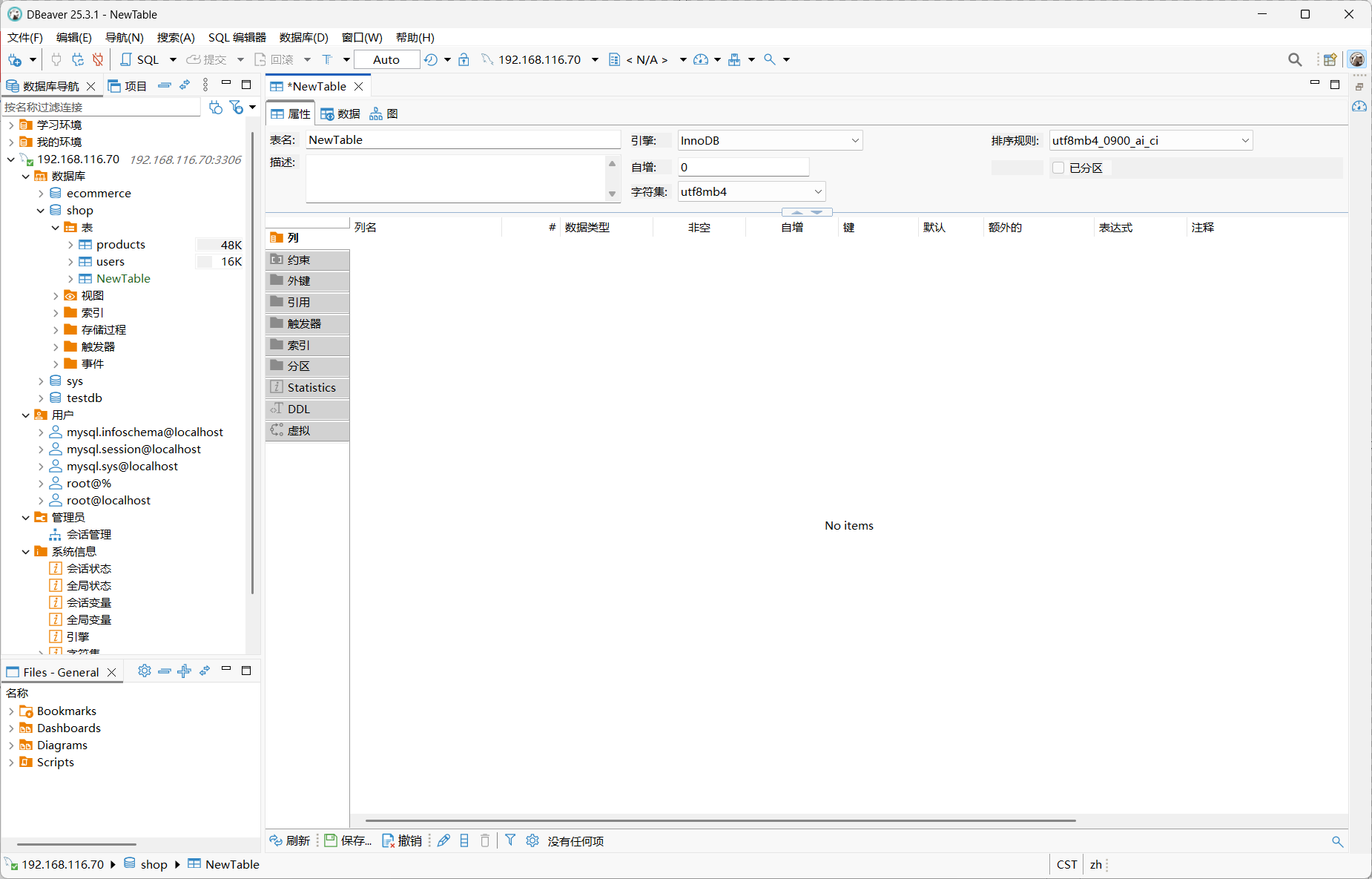Viewport: 1372px width, 879px height.
Task: Click the delete trash icon in bottom bar
Action: [485, 840]
